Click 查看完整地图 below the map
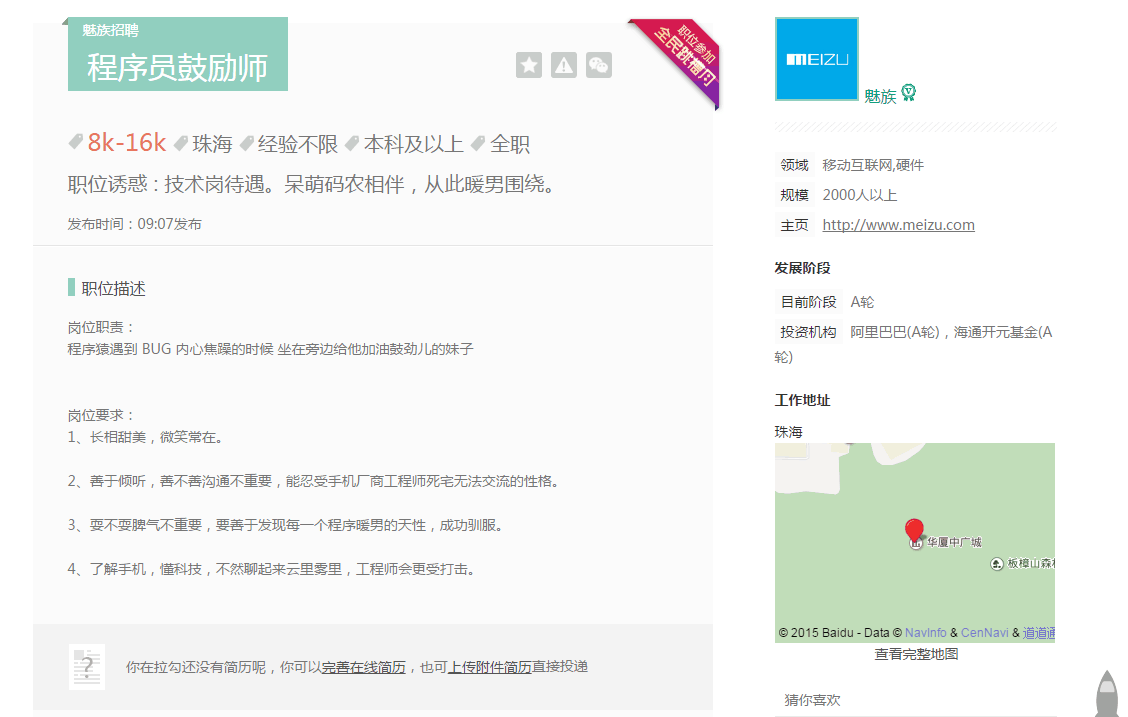This screenshot has height=717, width=1128. coord(916,654)
